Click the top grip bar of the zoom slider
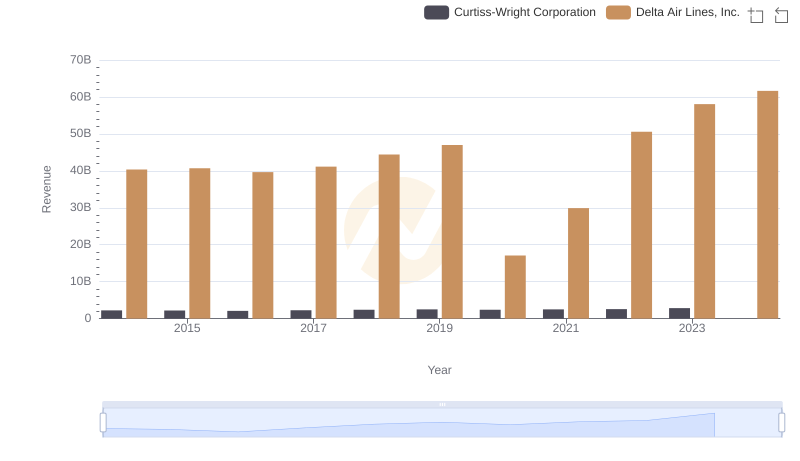 [x=442, y=404]
